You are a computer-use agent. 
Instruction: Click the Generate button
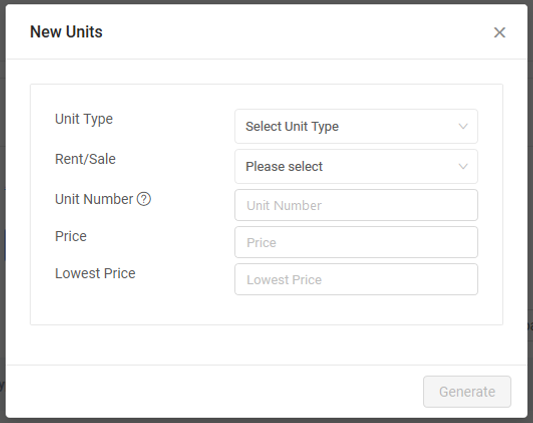point(467,392)
